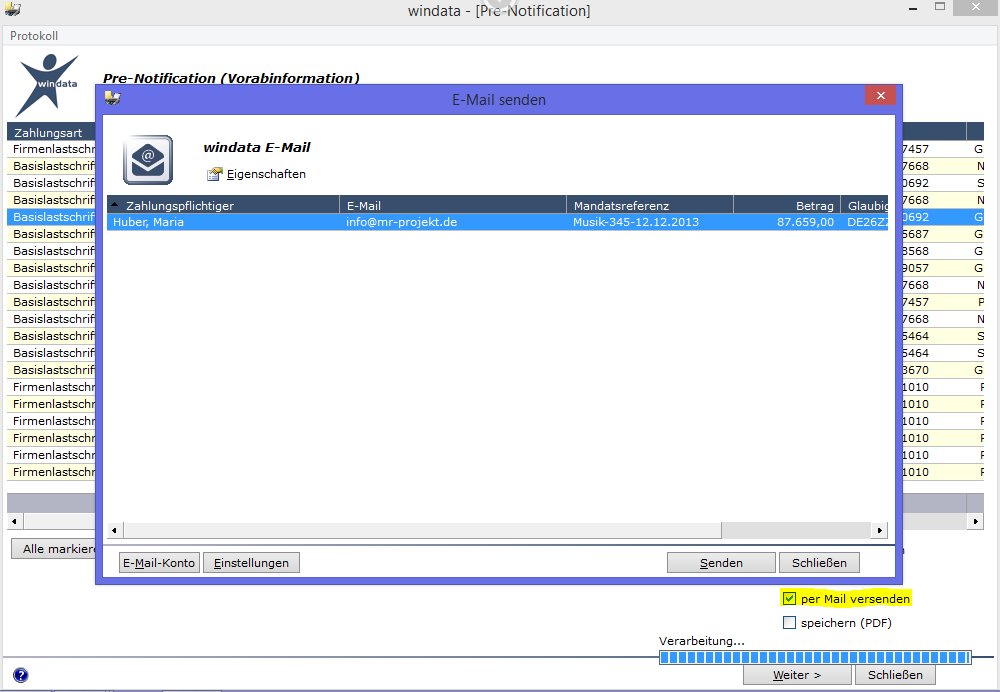Click the dialog's horizontal scrollbar thumb

(x=423, y=530)
